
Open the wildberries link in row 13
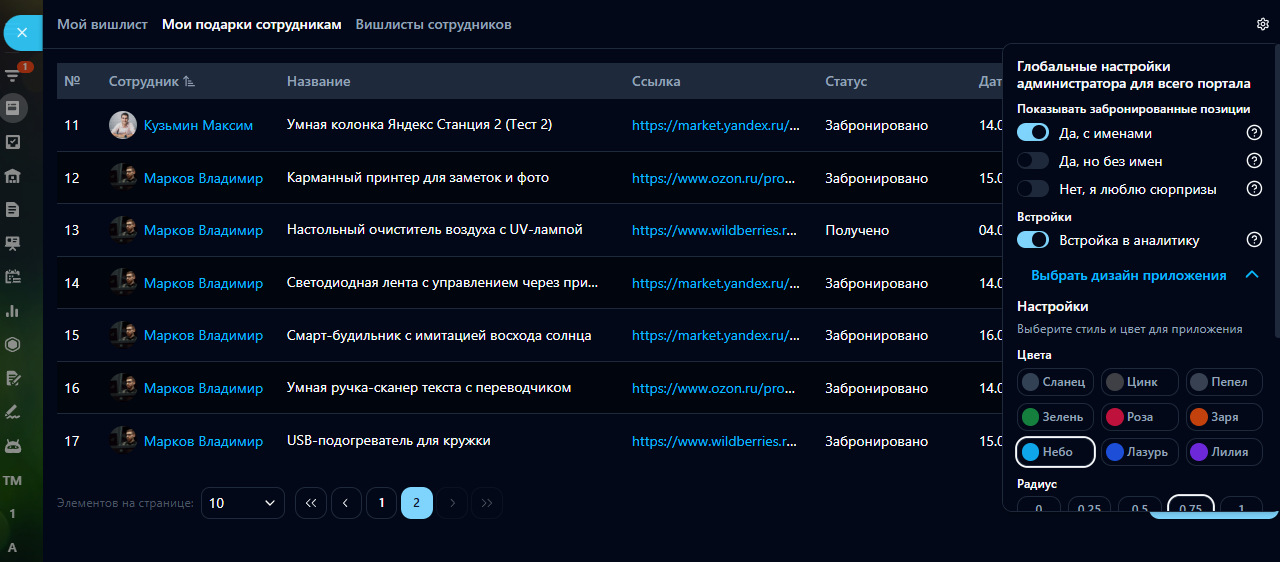pyautogui.click(x=717, y=230)
